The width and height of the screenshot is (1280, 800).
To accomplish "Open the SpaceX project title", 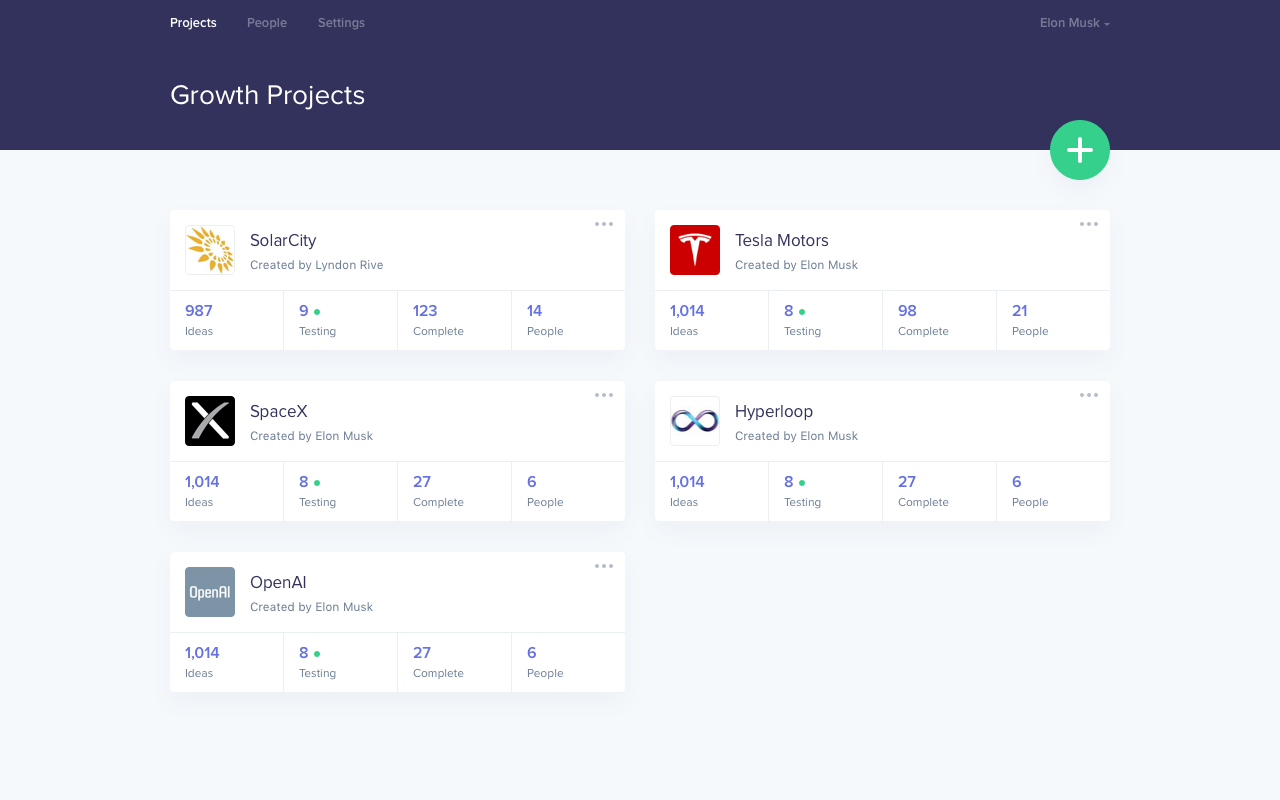I will (x=279, y=411).
